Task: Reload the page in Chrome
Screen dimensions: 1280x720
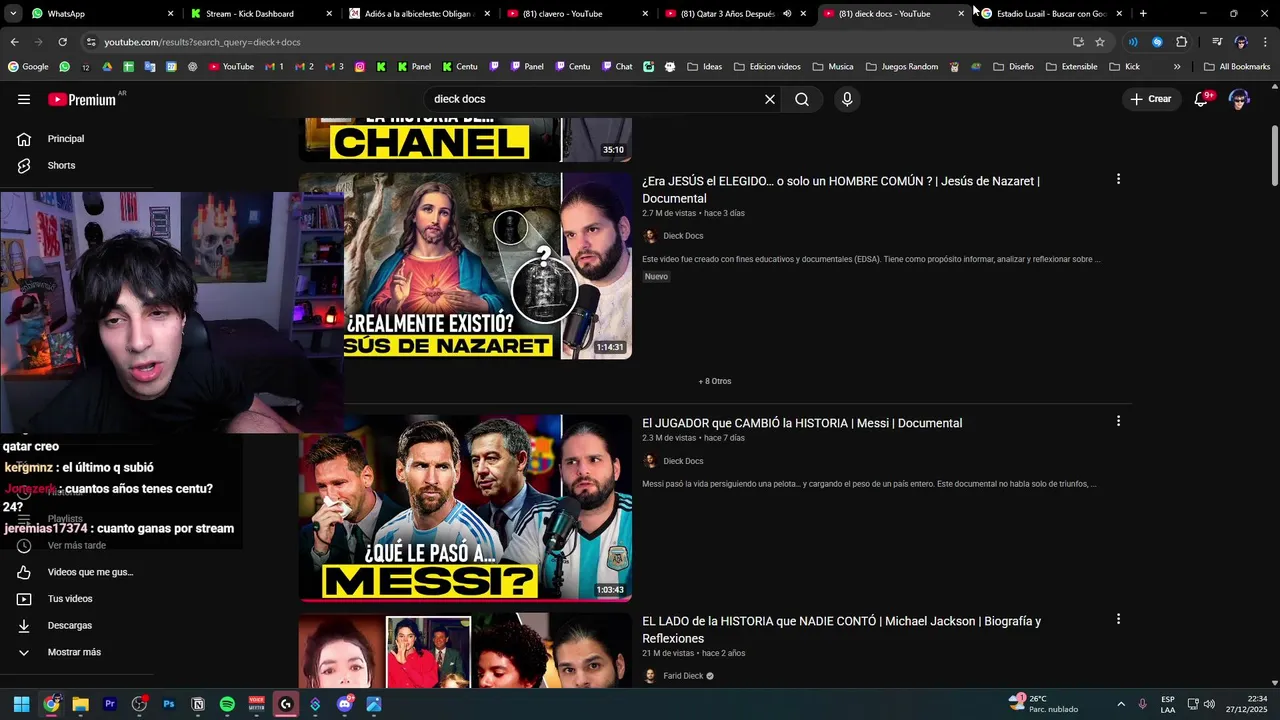Action: click(x=62, y=42)
